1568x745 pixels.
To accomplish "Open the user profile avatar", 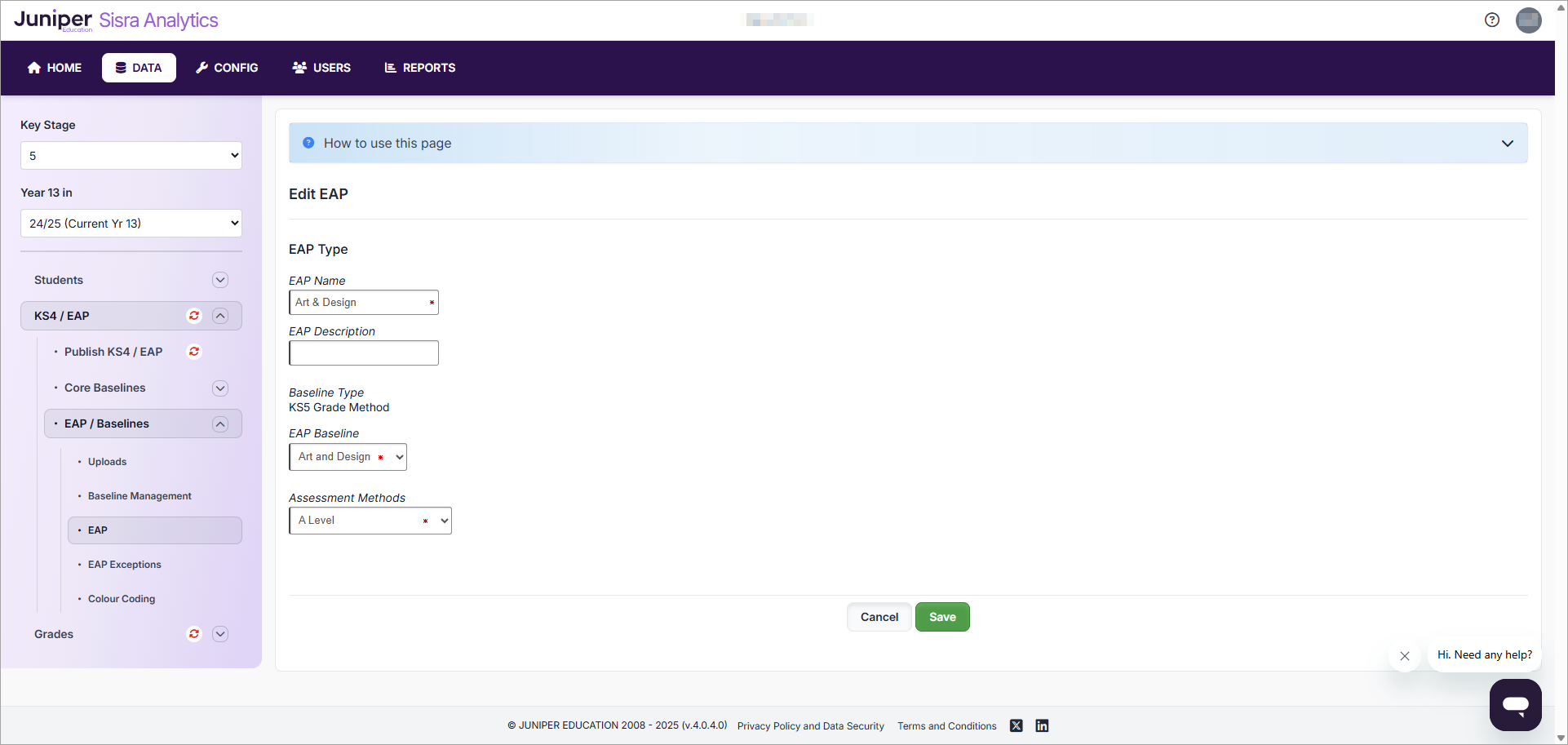I will (1528, 20).
